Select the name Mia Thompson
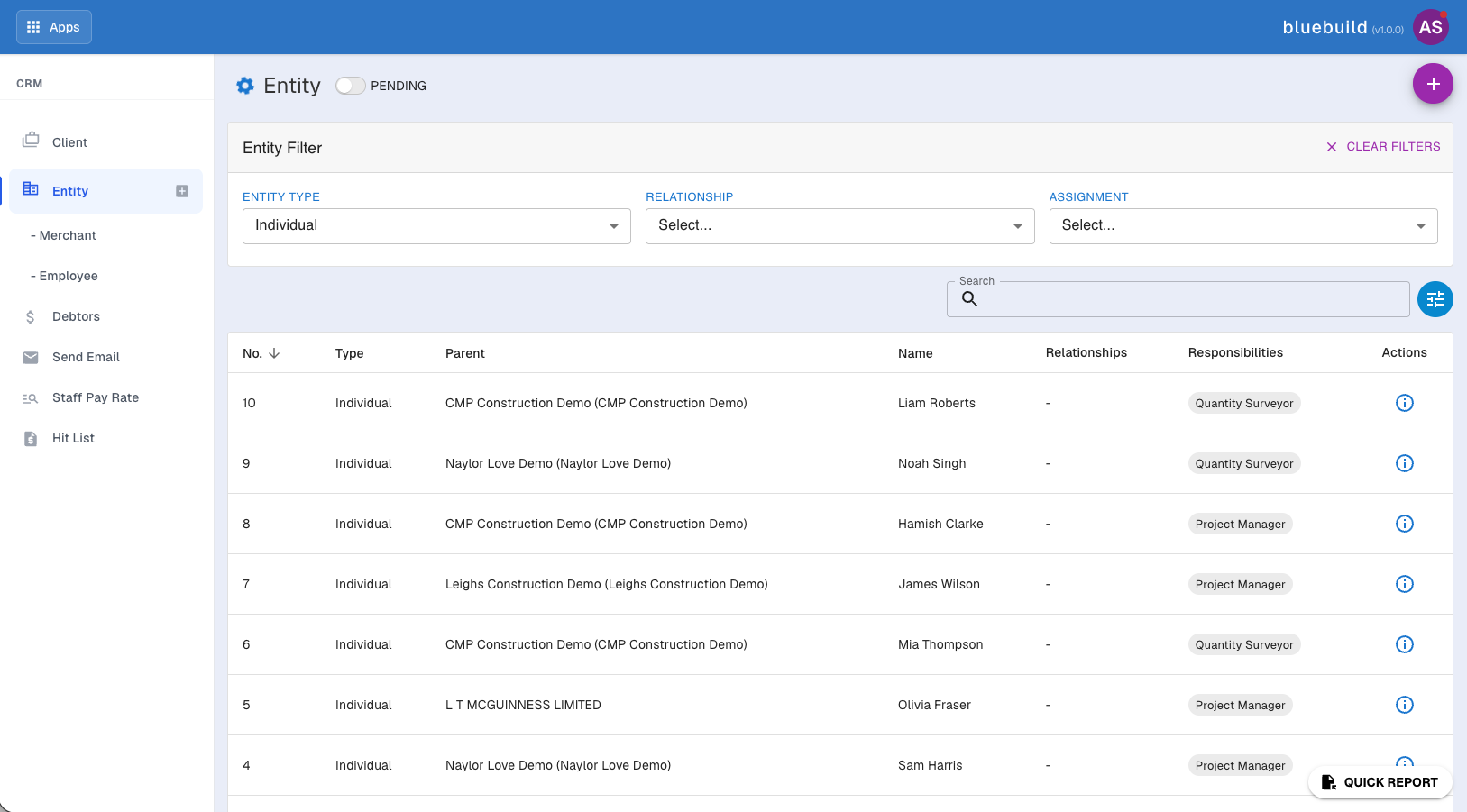 [940, 644]
